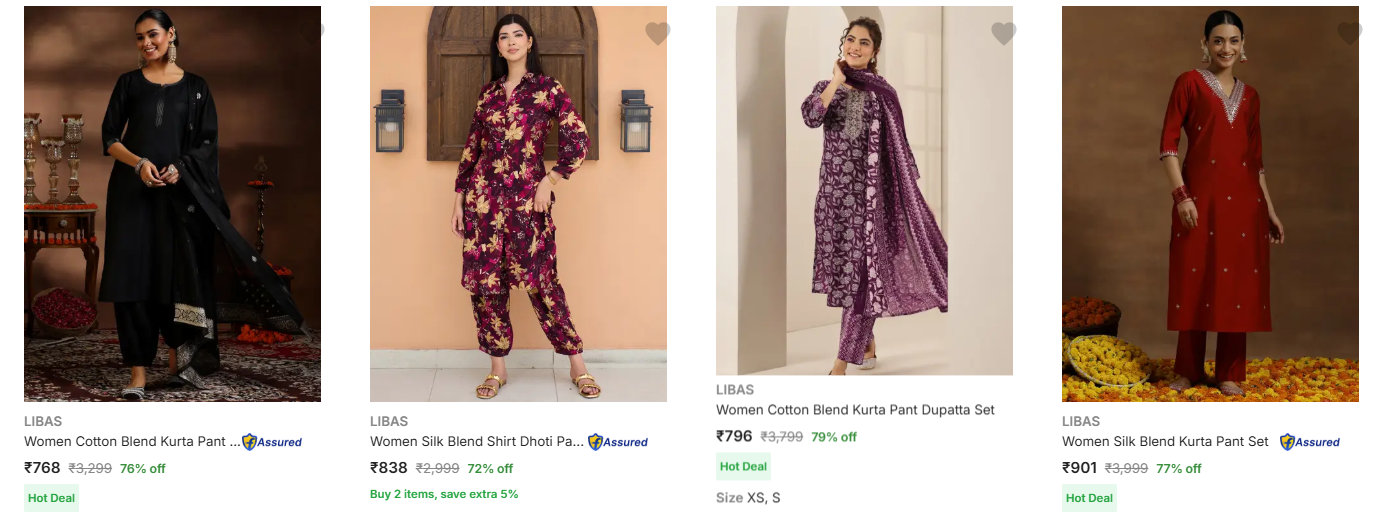The image size is (1382, 519).
Task: Click Women Silk Blend Kurta Pant Set title
Action: coord(1165,441)
